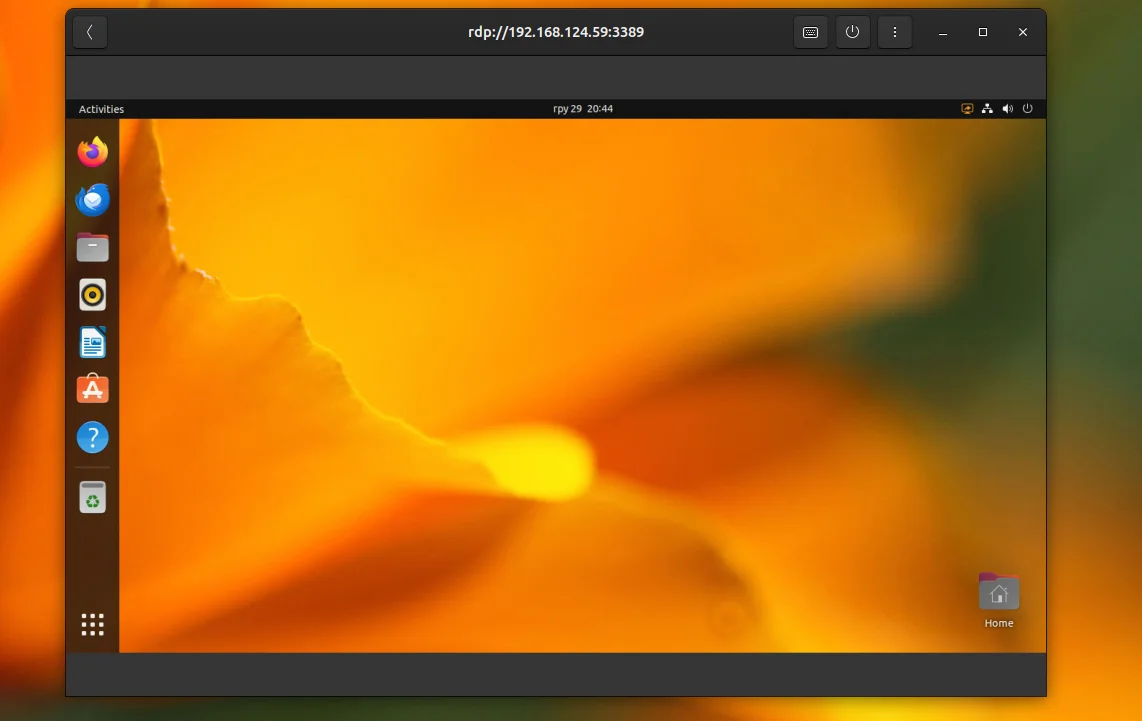Launch Rhythmbox music player
The width and height of the screenshot is (1142, 721).
tap(92, 295)
